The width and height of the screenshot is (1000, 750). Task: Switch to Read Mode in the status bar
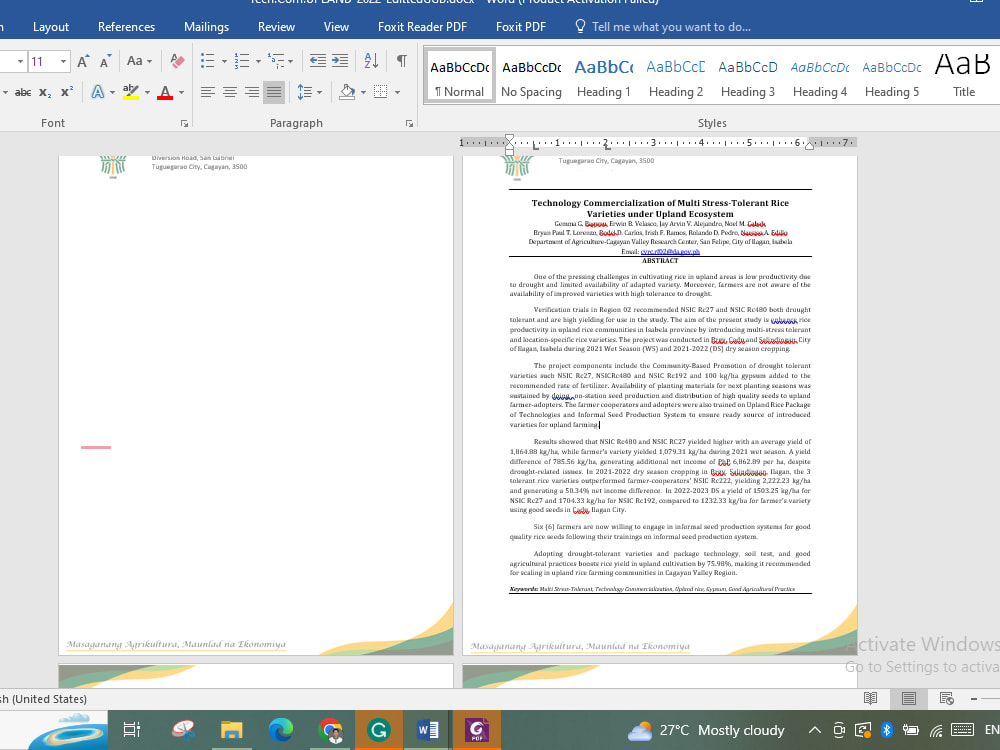click(x=870, y=698)
